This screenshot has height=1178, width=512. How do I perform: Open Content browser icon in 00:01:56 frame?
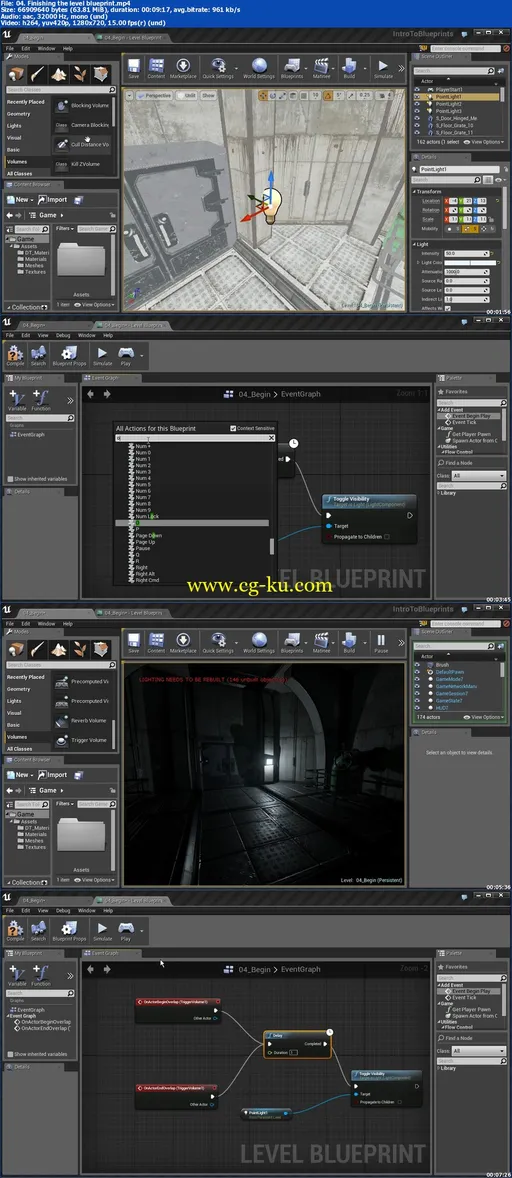pyautogui.click(x=156, y=67)
